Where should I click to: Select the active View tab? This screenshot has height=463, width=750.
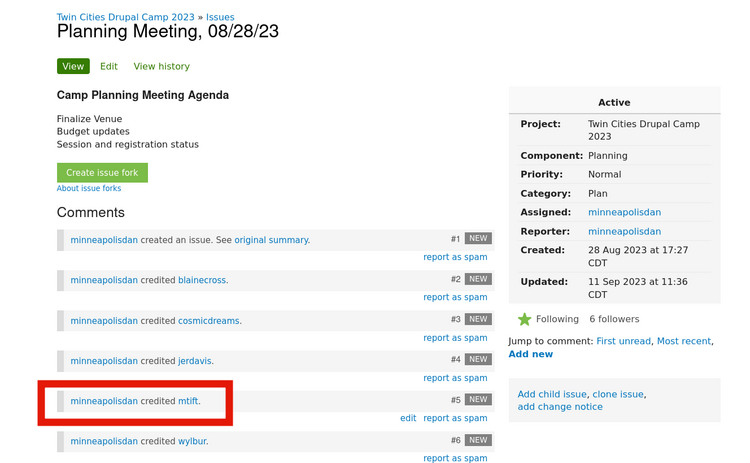73,66
